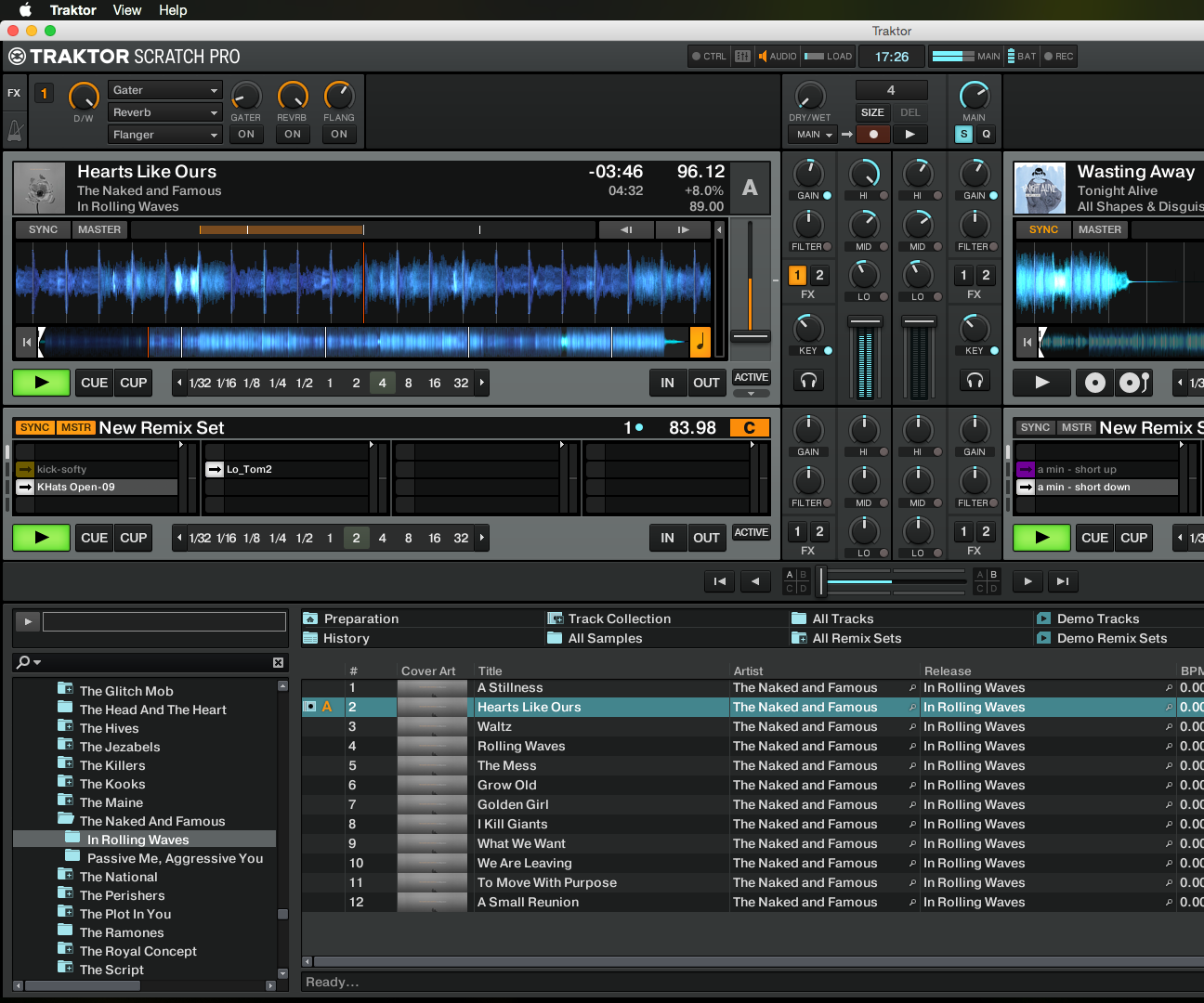Toggle Snap mode with the S button
Image resolution: width=1204 pixels, height=1003 pixels.
(964, 134)
